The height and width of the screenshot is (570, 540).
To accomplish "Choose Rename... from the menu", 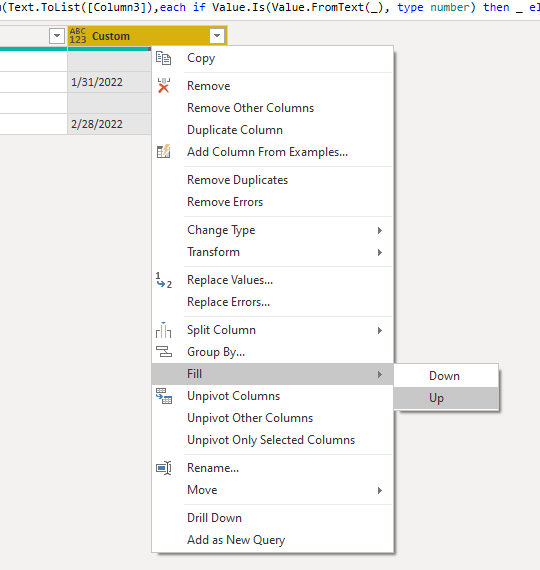I will 272,468.
